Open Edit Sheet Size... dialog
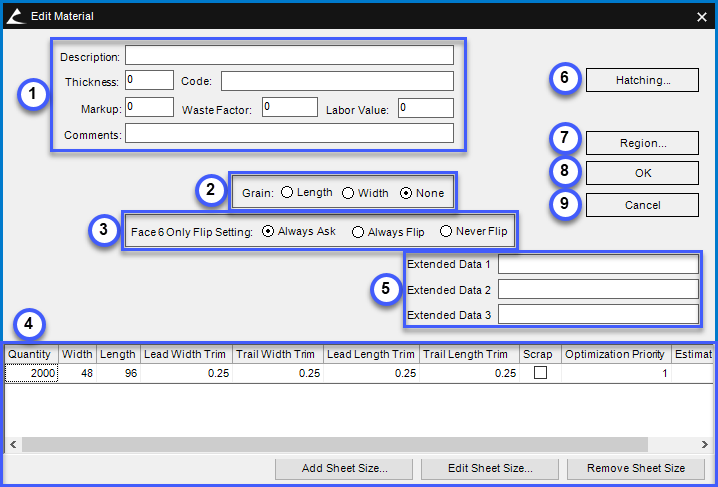Viewport: 718px width, 487px height. coord(490,468)
